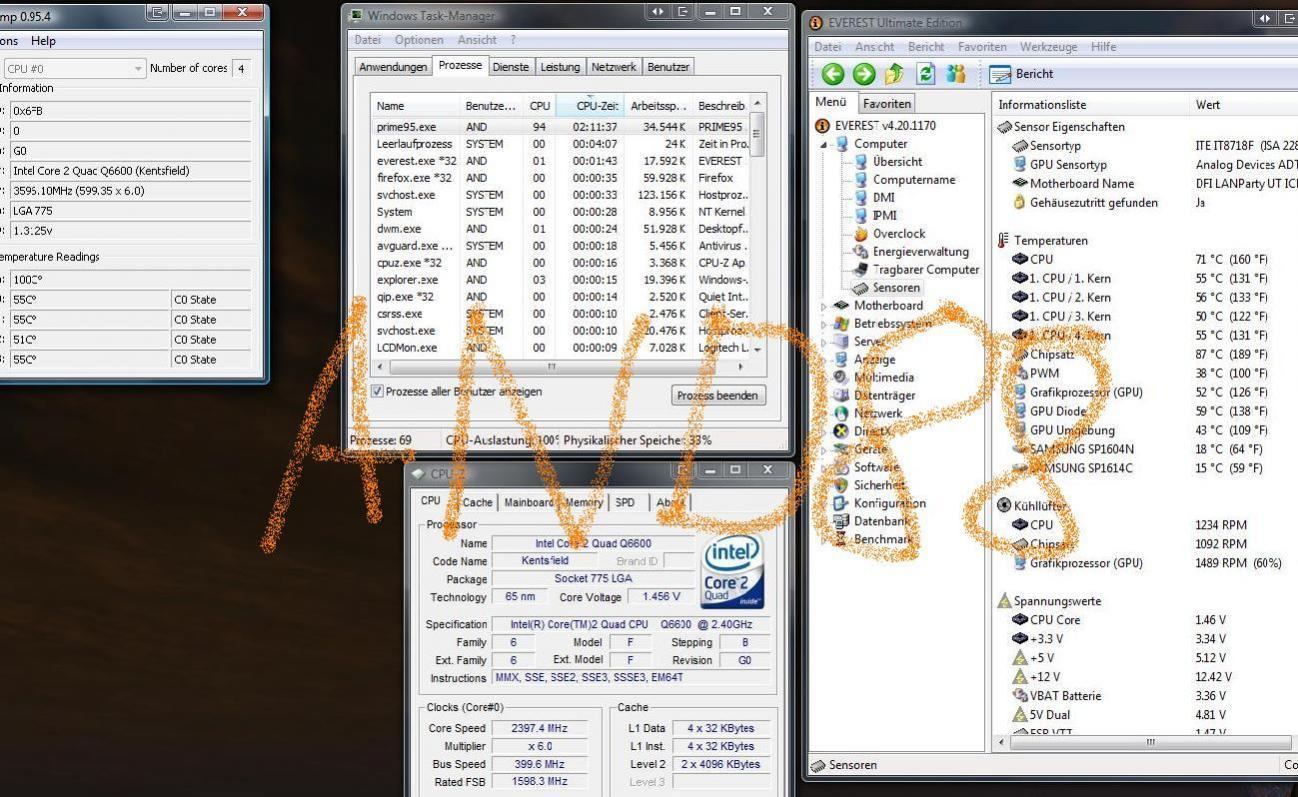The width and height of the screenshot is (1298, 797).
Task: Select the Sensoren chip icon in tree
Action: (860, 288)
